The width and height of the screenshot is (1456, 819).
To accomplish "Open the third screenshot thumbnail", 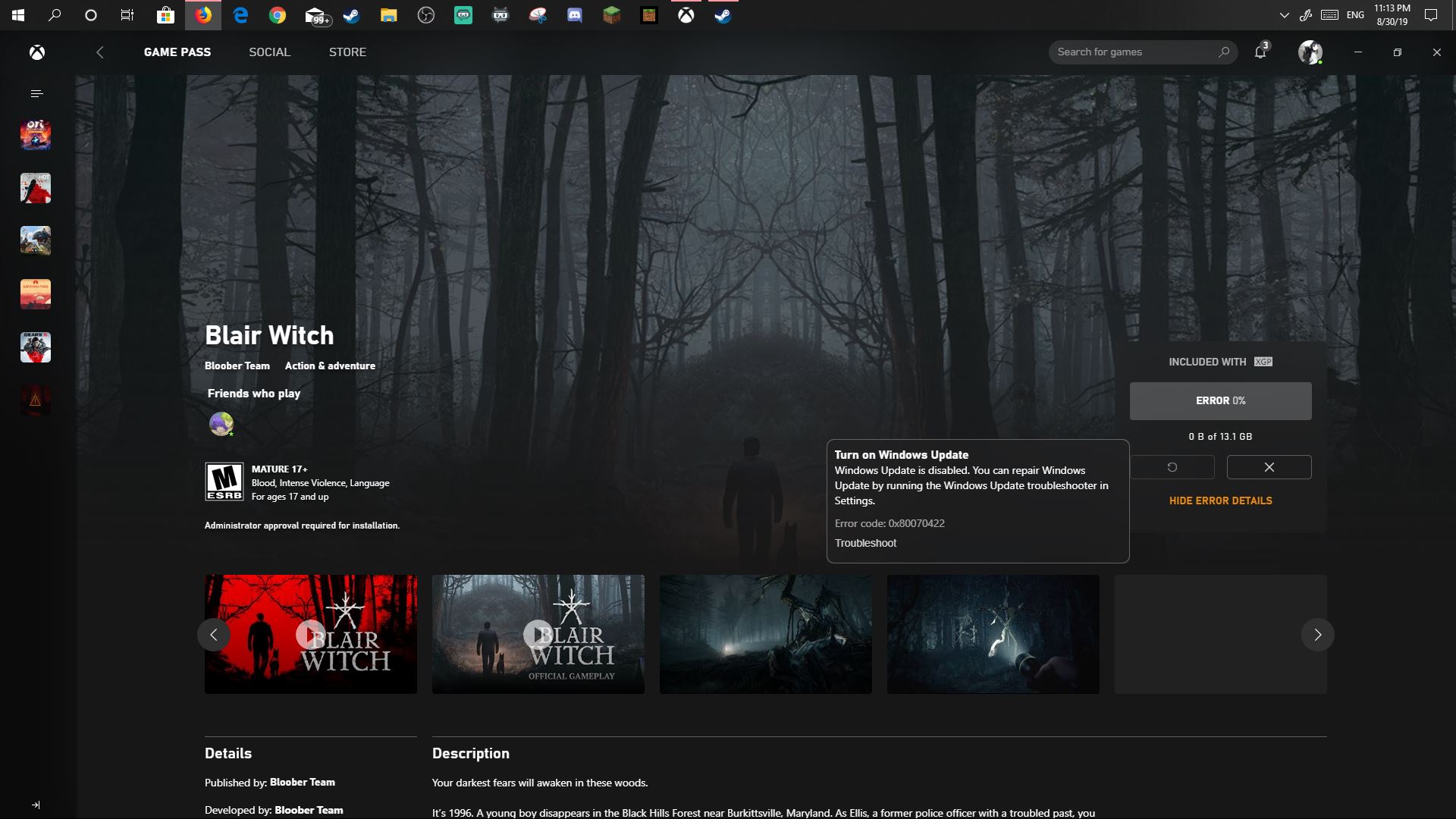I will pos(765,634).
